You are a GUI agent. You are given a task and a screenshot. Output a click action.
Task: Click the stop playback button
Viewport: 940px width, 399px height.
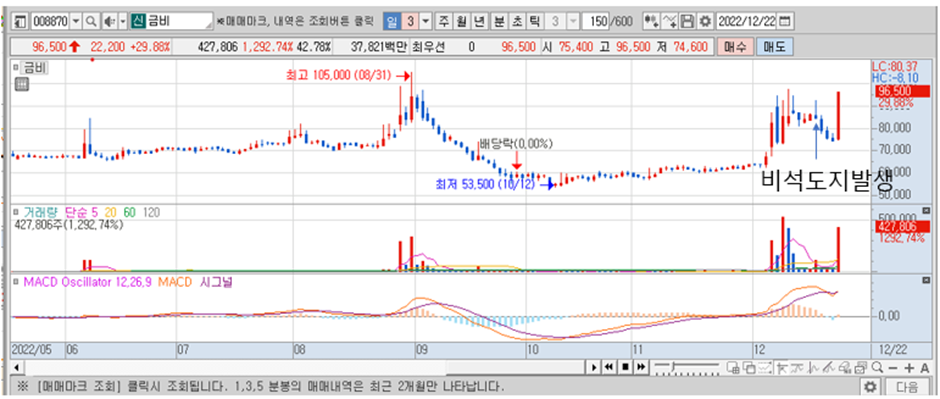625,367
